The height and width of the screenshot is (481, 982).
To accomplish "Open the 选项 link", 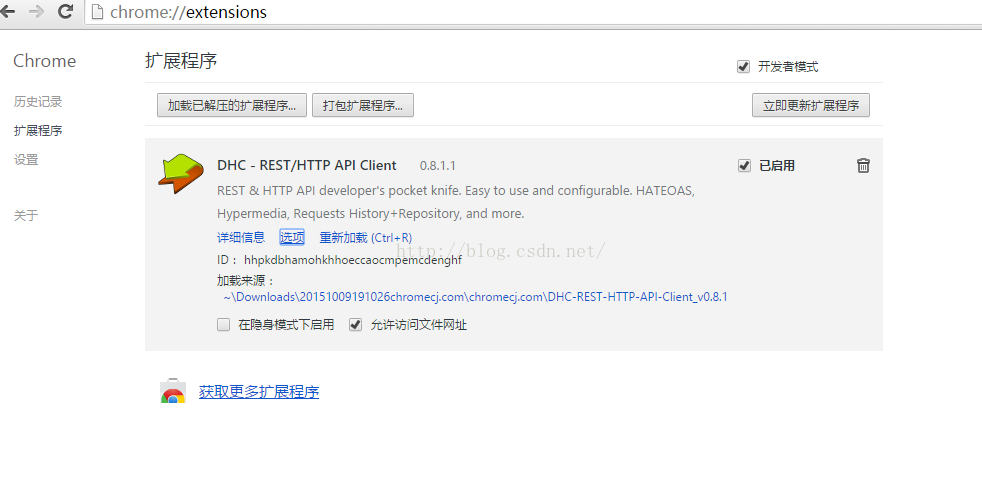I will point(292,237).
